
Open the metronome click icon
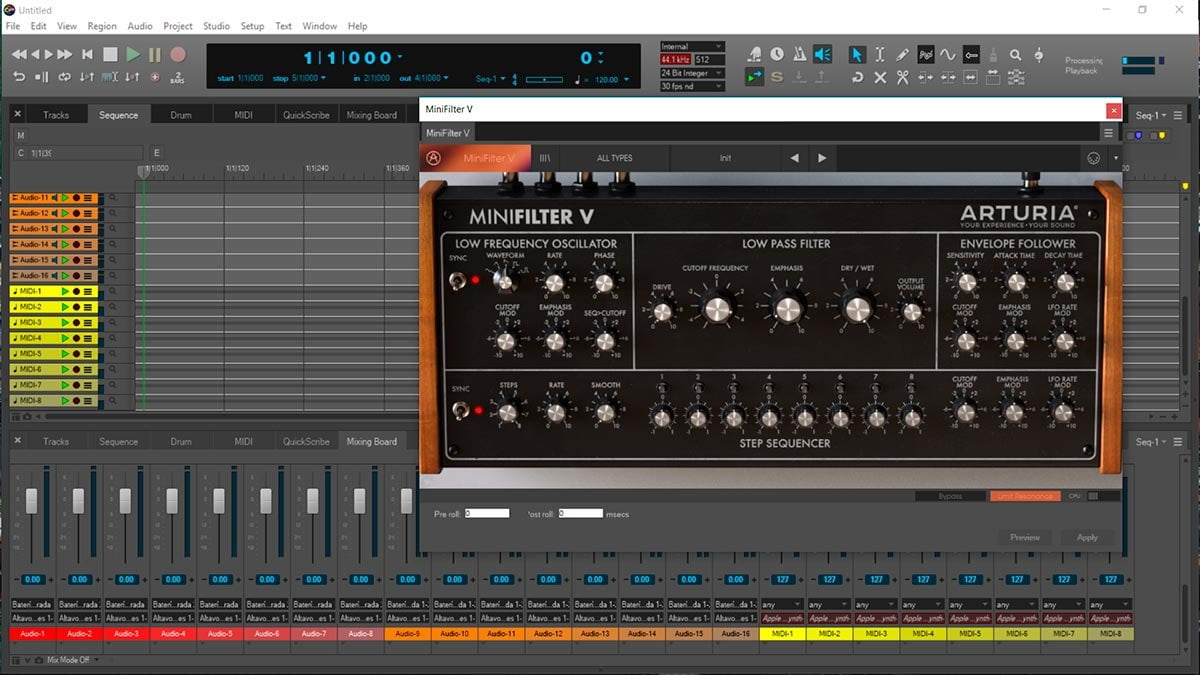click(x=800, y=54)
